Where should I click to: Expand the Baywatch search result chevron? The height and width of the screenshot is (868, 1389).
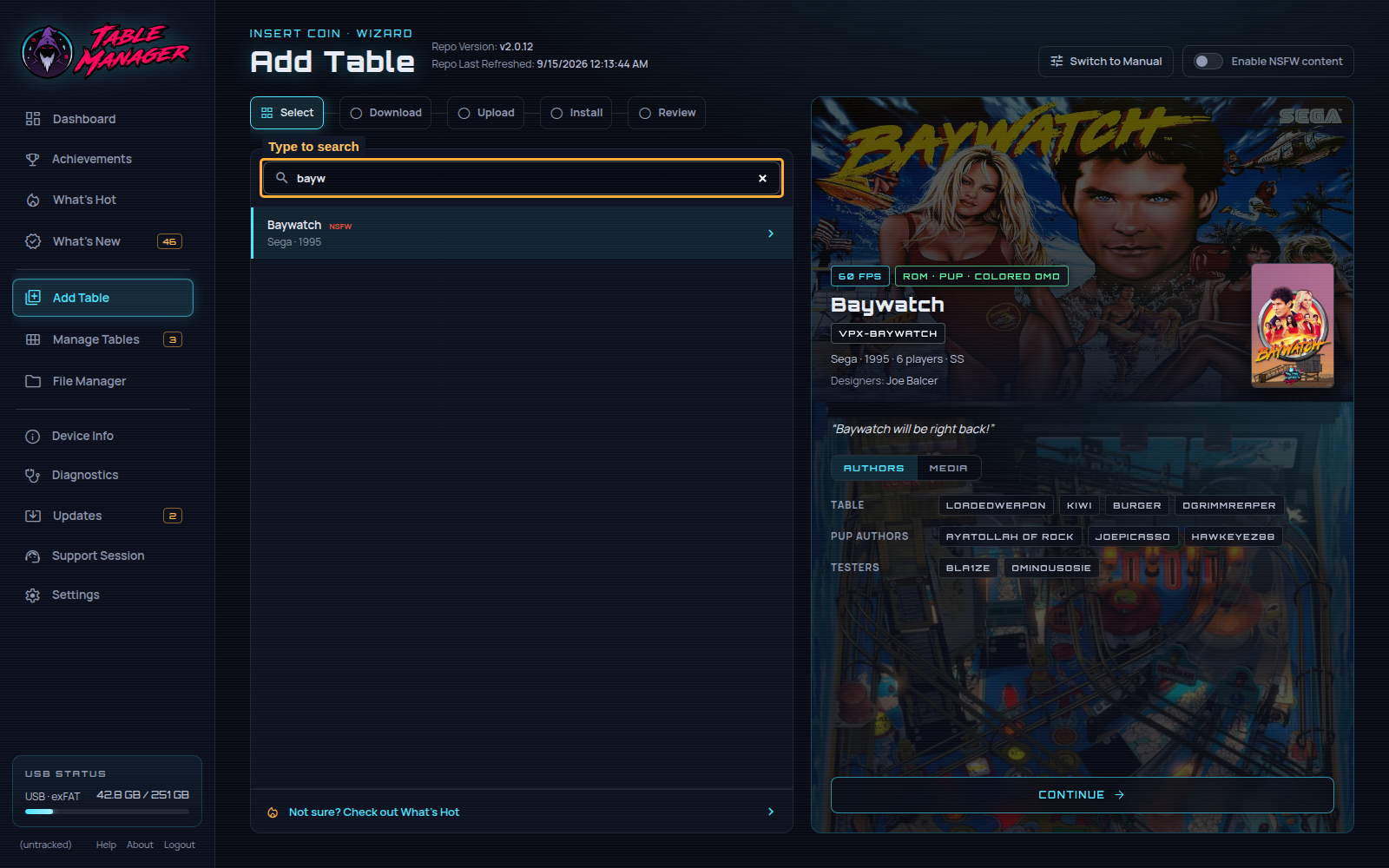pos(771,233)
